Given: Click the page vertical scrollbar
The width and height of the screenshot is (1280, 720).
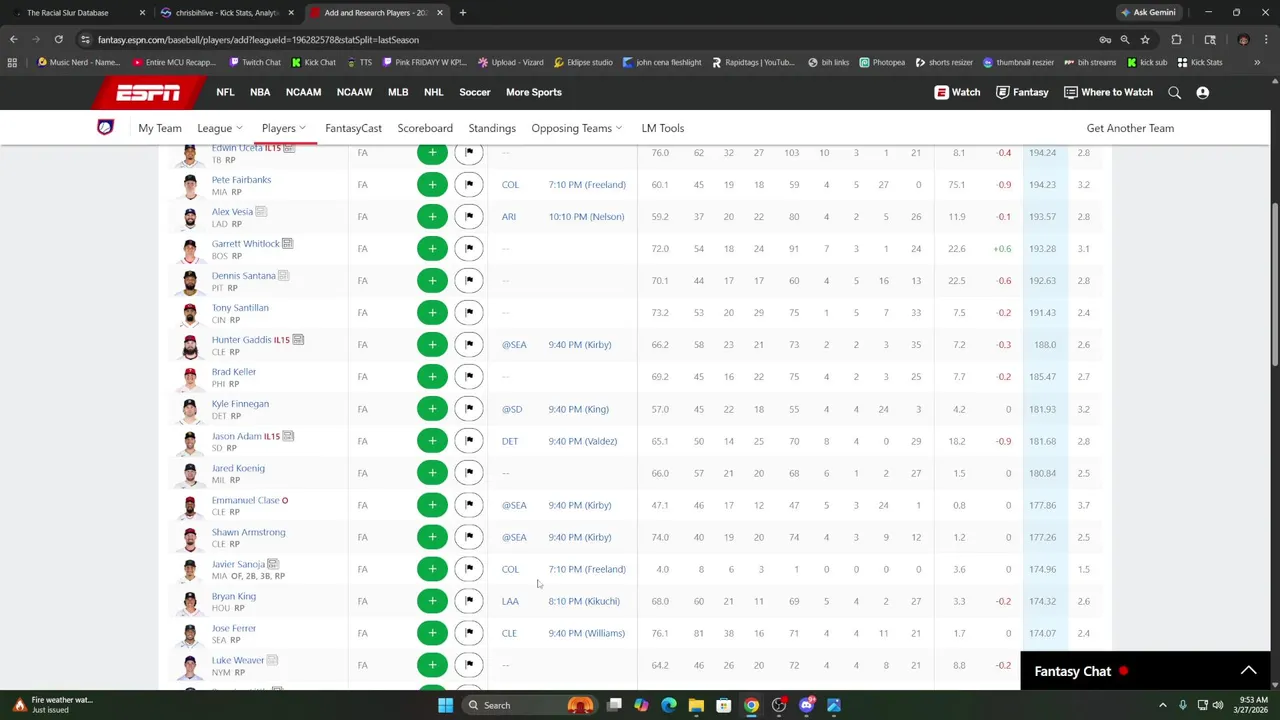Looking at the screenshot, I should click(x=1274, y=285).
